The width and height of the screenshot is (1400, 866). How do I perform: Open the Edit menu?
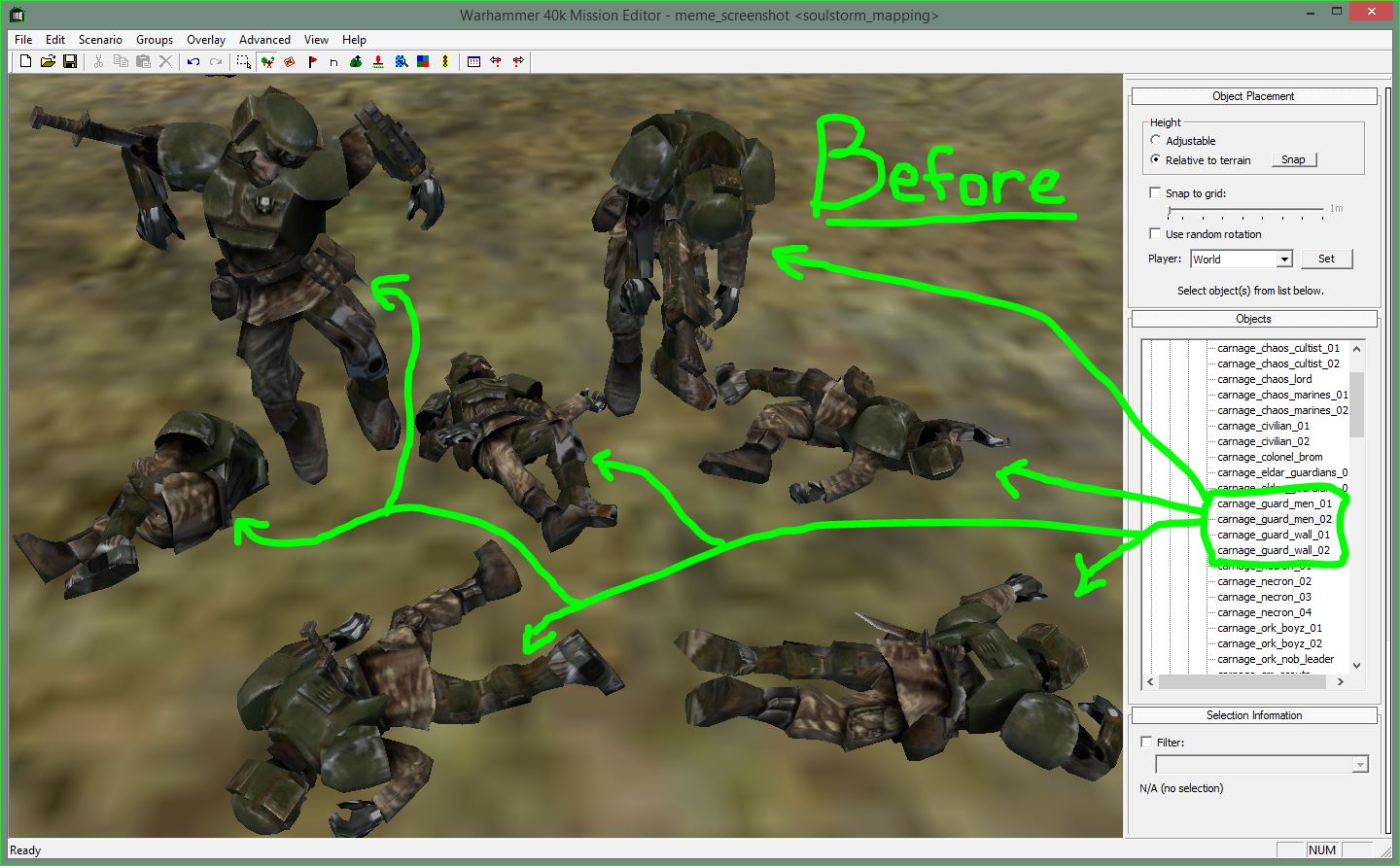click(55, 40)
